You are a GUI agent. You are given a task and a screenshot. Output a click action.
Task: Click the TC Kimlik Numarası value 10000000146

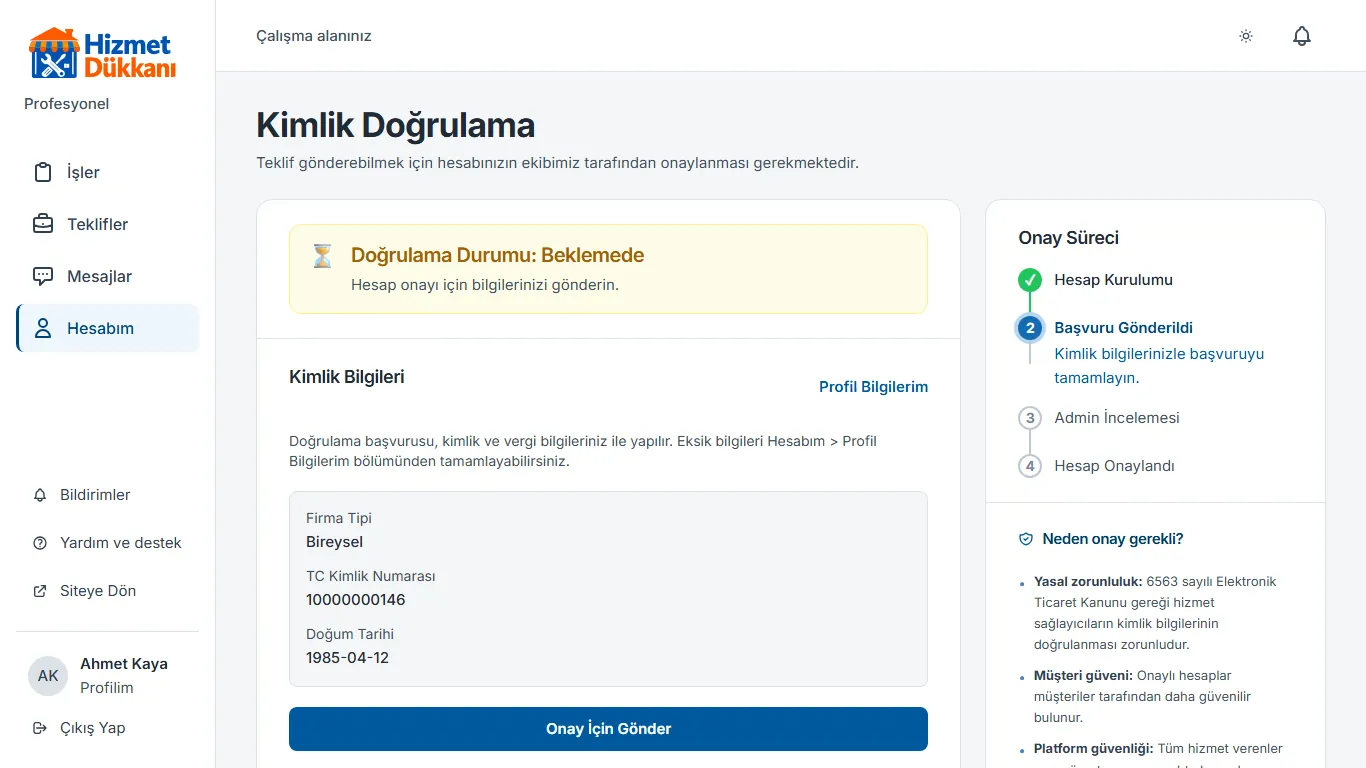pyautogui.click(x=356, y=600)
